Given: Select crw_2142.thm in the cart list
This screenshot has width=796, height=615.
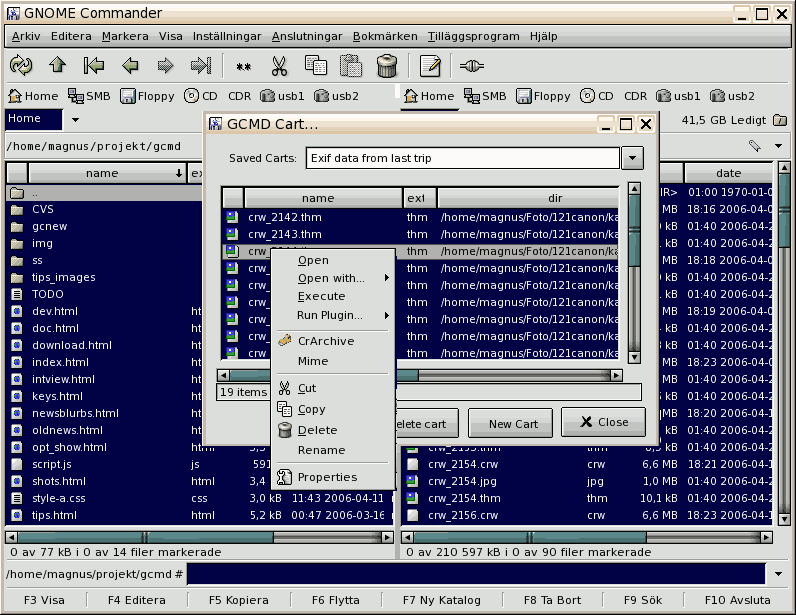Looking at the screenshot, I should click(x=420, y=217).
